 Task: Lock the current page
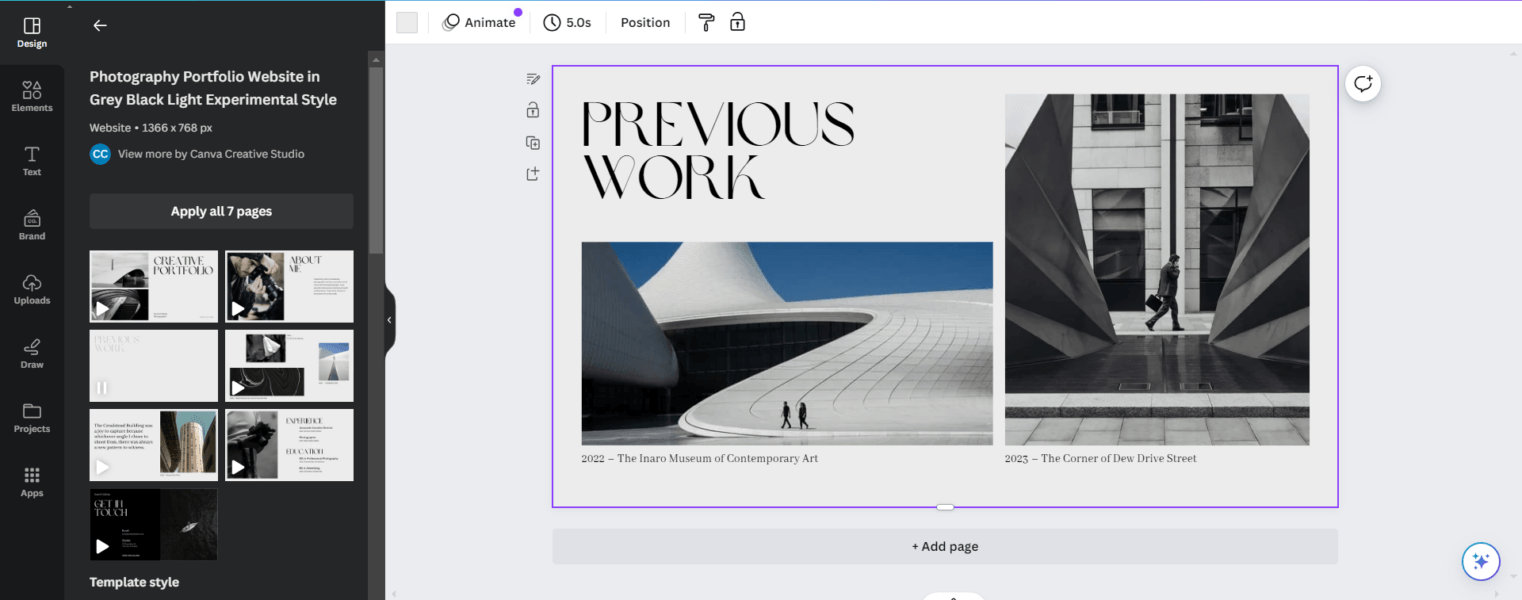pyautogui.click(x=533, y=110)
